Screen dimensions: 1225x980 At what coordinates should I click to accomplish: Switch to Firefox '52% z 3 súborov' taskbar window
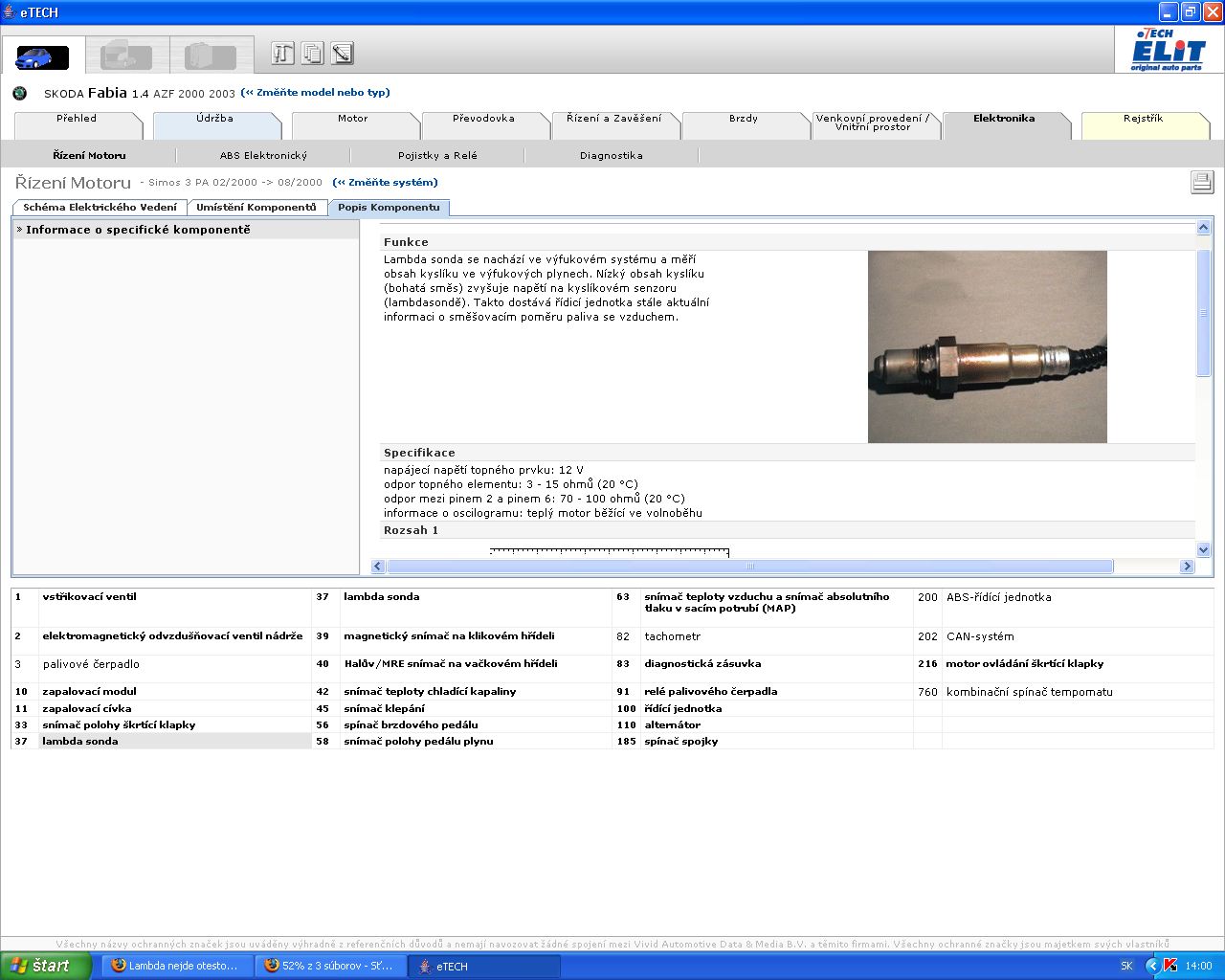point(330,966)
